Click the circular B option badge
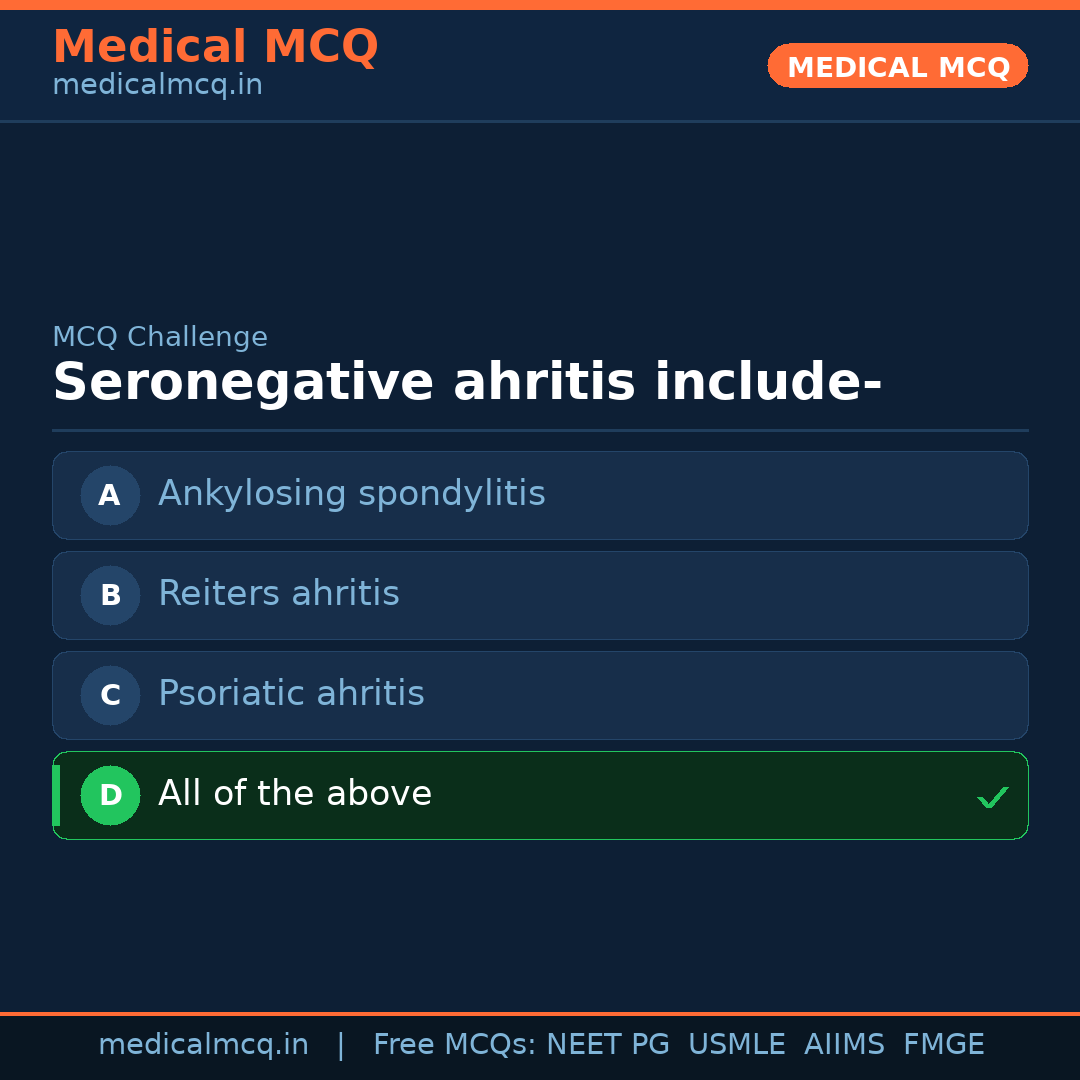 pyautogui.click(x=110, y=595)
